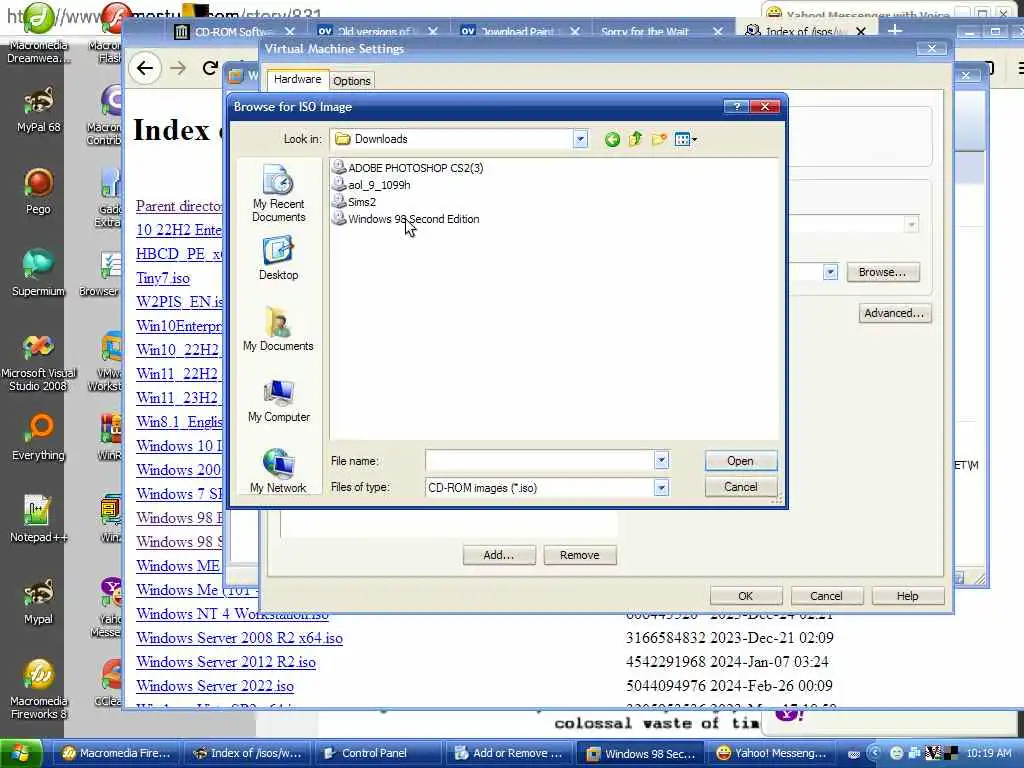Open the Windows Server 2022.iso link
This screenshot has height=768, width=1024.
(214, 686)
